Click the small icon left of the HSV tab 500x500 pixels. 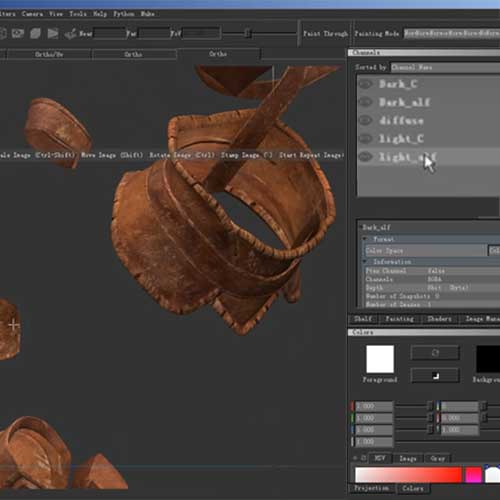(363, 458)
